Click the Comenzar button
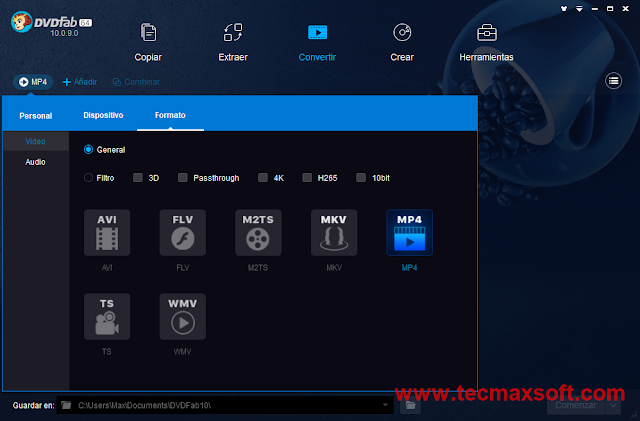Viewport: 640px width, 421px height. pyautogui.click(x=576, y=405)
